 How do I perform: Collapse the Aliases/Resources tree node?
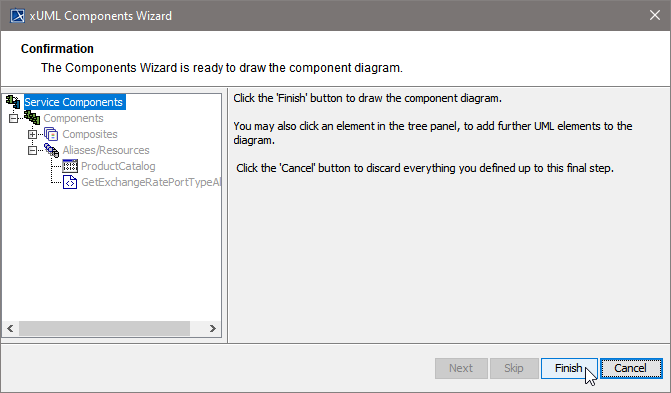tap(32, 150)
